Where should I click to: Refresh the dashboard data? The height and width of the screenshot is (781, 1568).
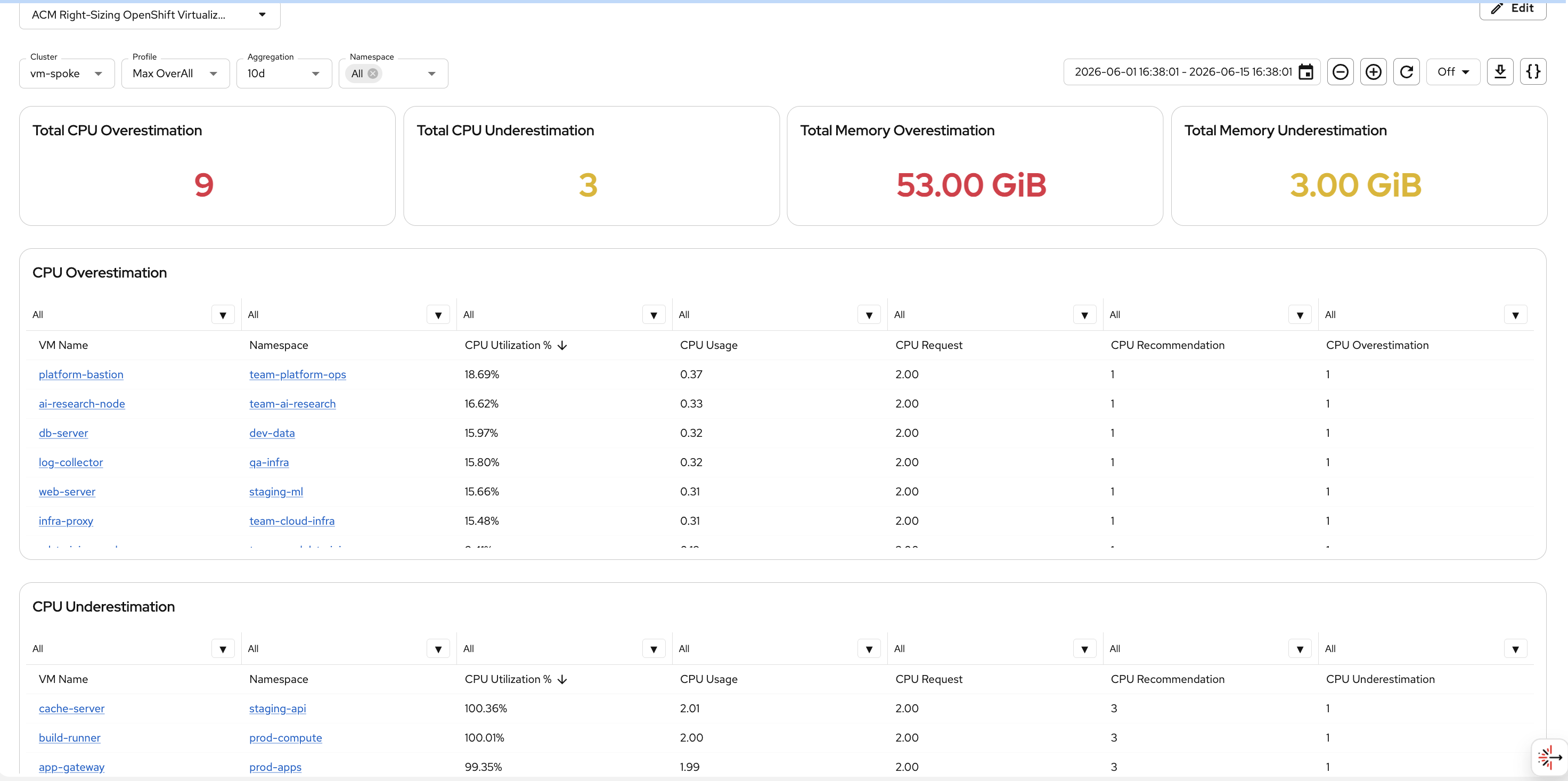(1406, 72)
